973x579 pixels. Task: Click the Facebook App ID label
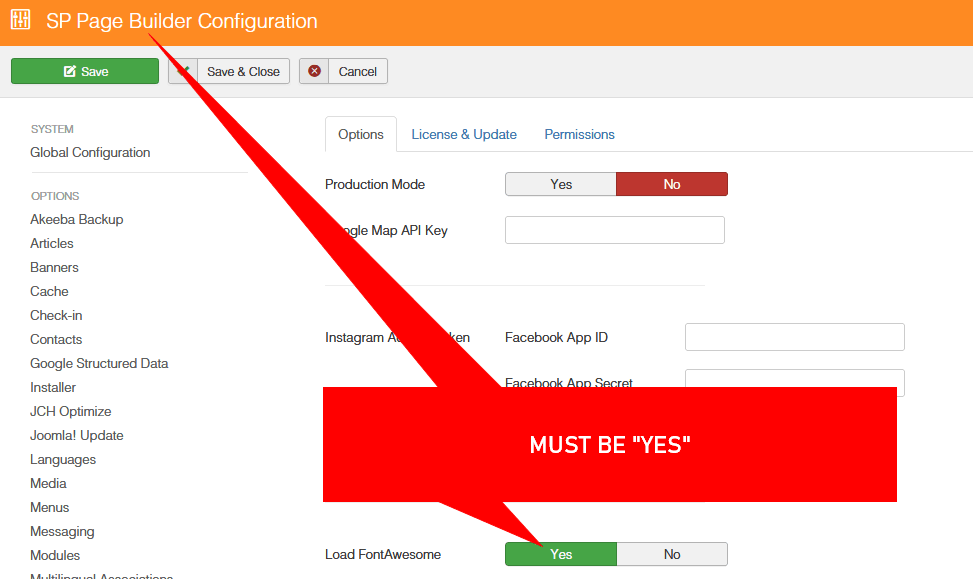pos(557,338)
